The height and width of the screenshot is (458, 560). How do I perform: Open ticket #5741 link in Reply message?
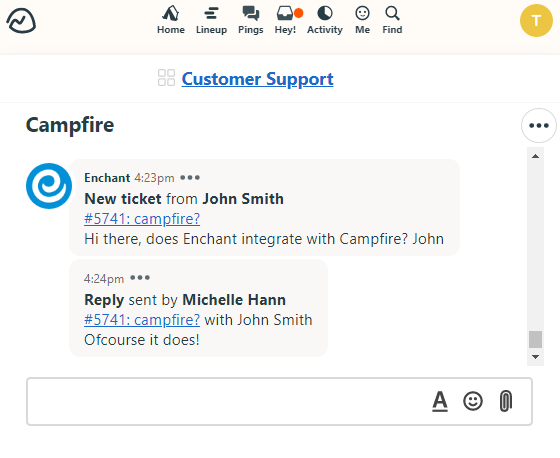point(142,320)
